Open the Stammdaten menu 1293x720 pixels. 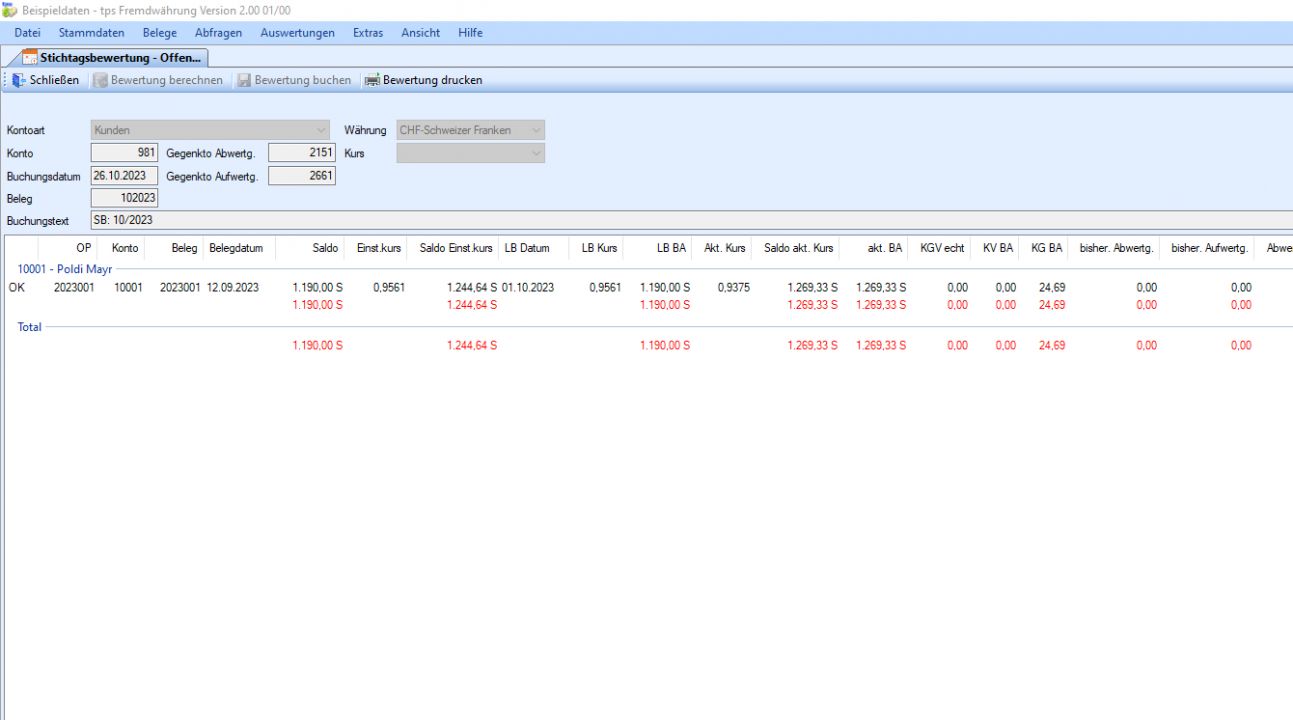91,33
